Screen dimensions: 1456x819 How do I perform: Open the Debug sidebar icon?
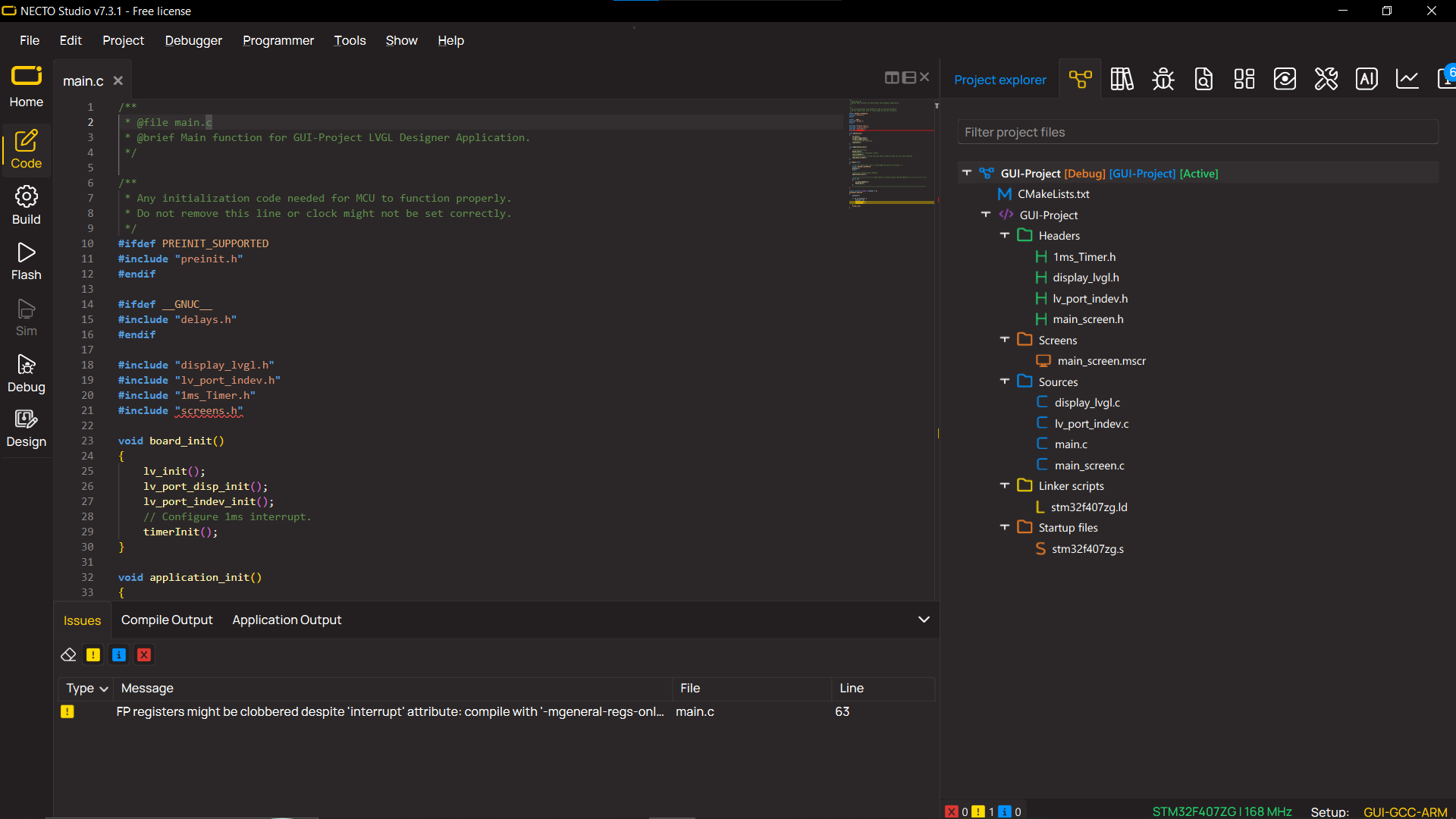click(26, 374)
